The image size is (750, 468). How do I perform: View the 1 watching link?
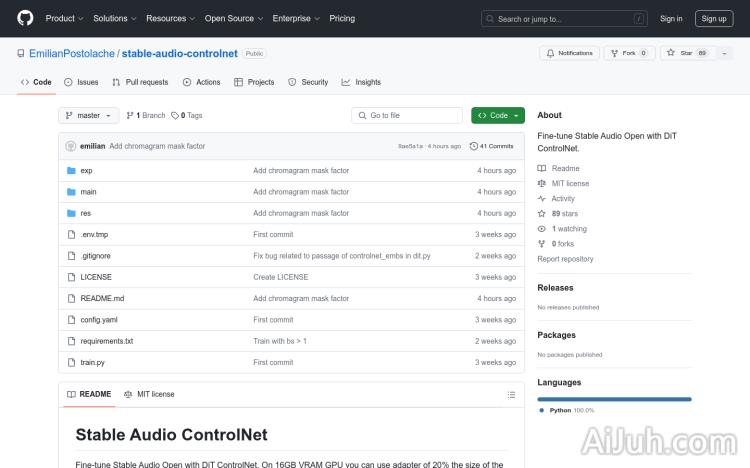click(562, 229)
